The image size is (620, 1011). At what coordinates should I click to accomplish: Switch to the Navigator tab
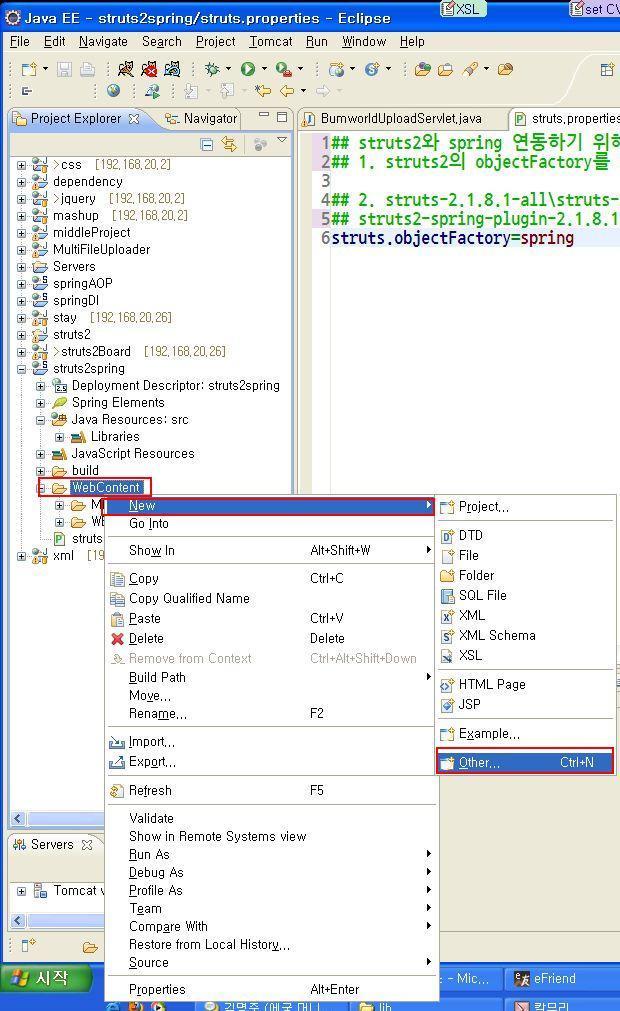pos(200,119)
